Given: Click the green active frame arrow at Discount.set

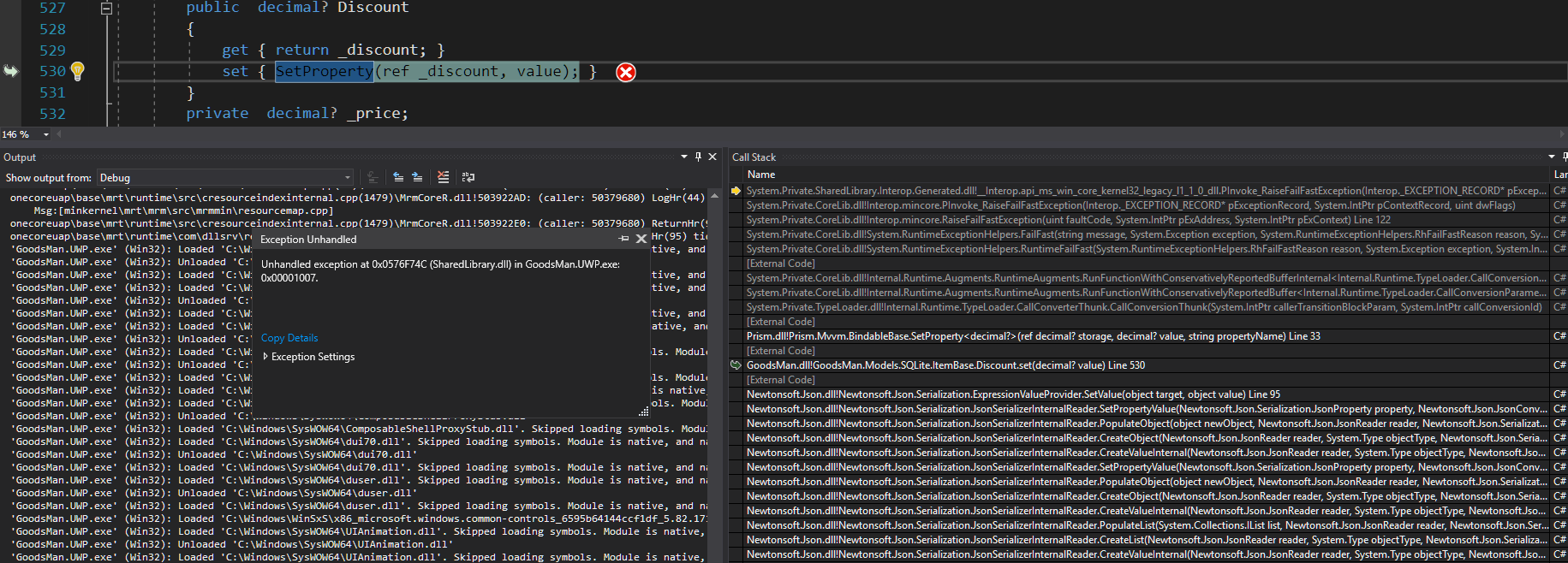Looking at the screenshot, I should tap(736, 365).
